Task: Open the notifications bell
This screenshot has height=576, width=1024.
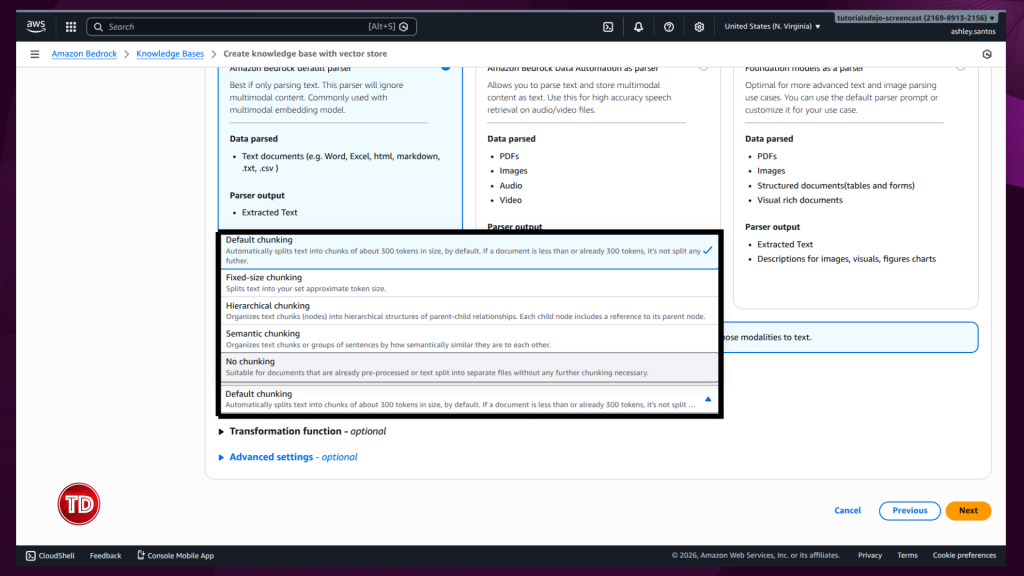Action: [638, 27]
